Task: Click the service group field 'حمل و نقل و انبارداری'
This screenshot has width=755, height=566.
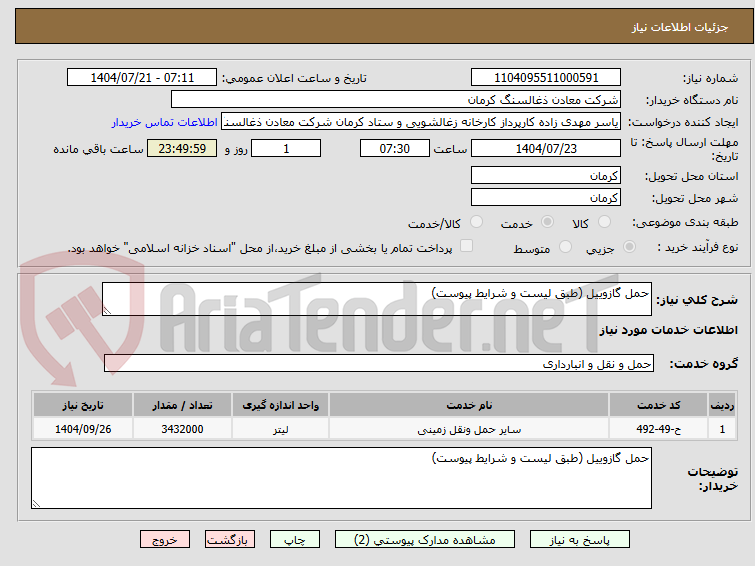Action: click(x=379, y=364)
